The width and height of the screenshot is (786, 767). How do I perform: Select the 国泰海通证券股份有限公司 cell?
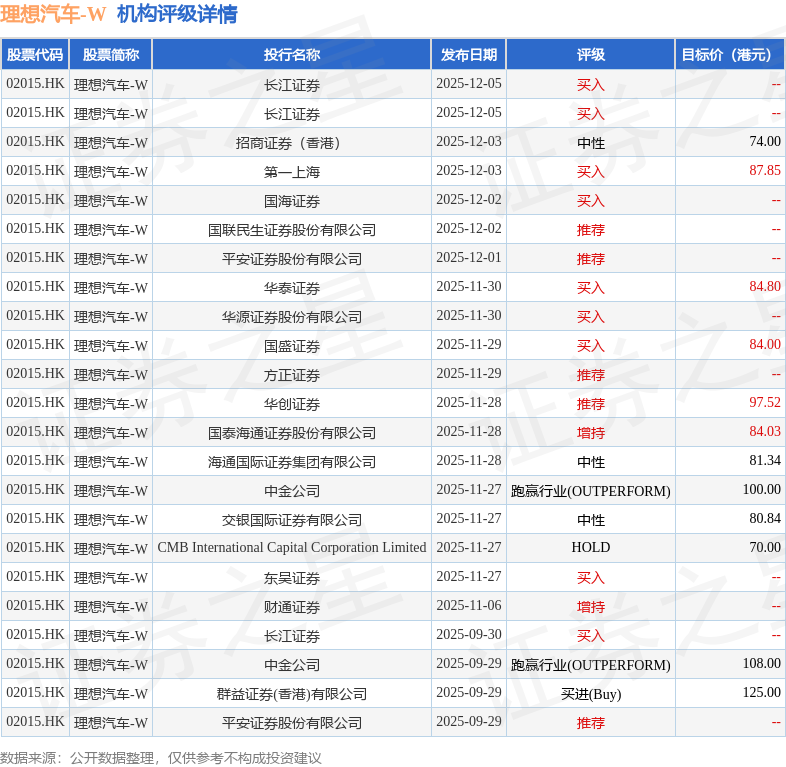pyautogui.click(x=292, y=433)
